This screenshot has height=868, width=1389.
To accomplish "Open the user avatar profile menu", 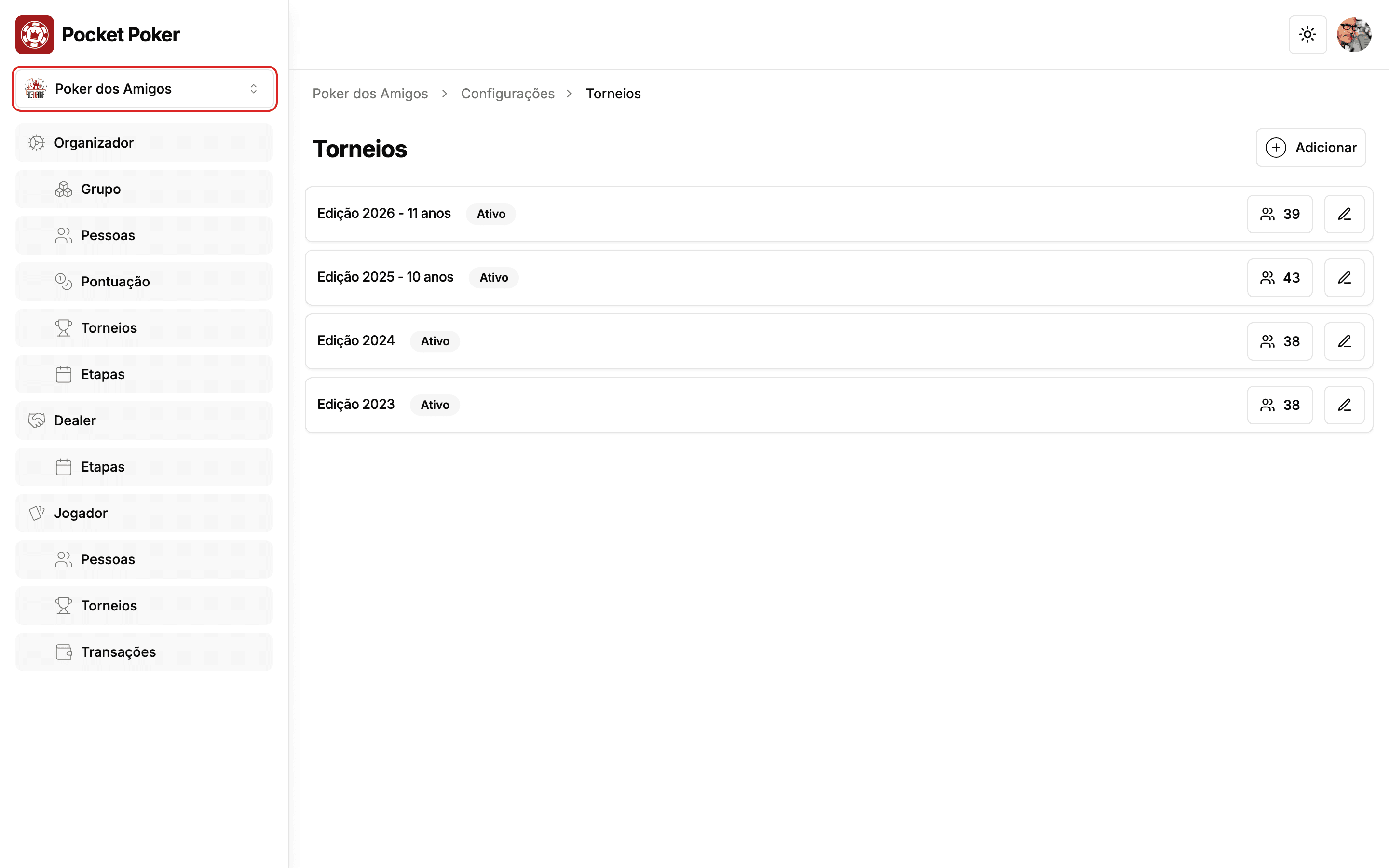I will (1354, 34).
